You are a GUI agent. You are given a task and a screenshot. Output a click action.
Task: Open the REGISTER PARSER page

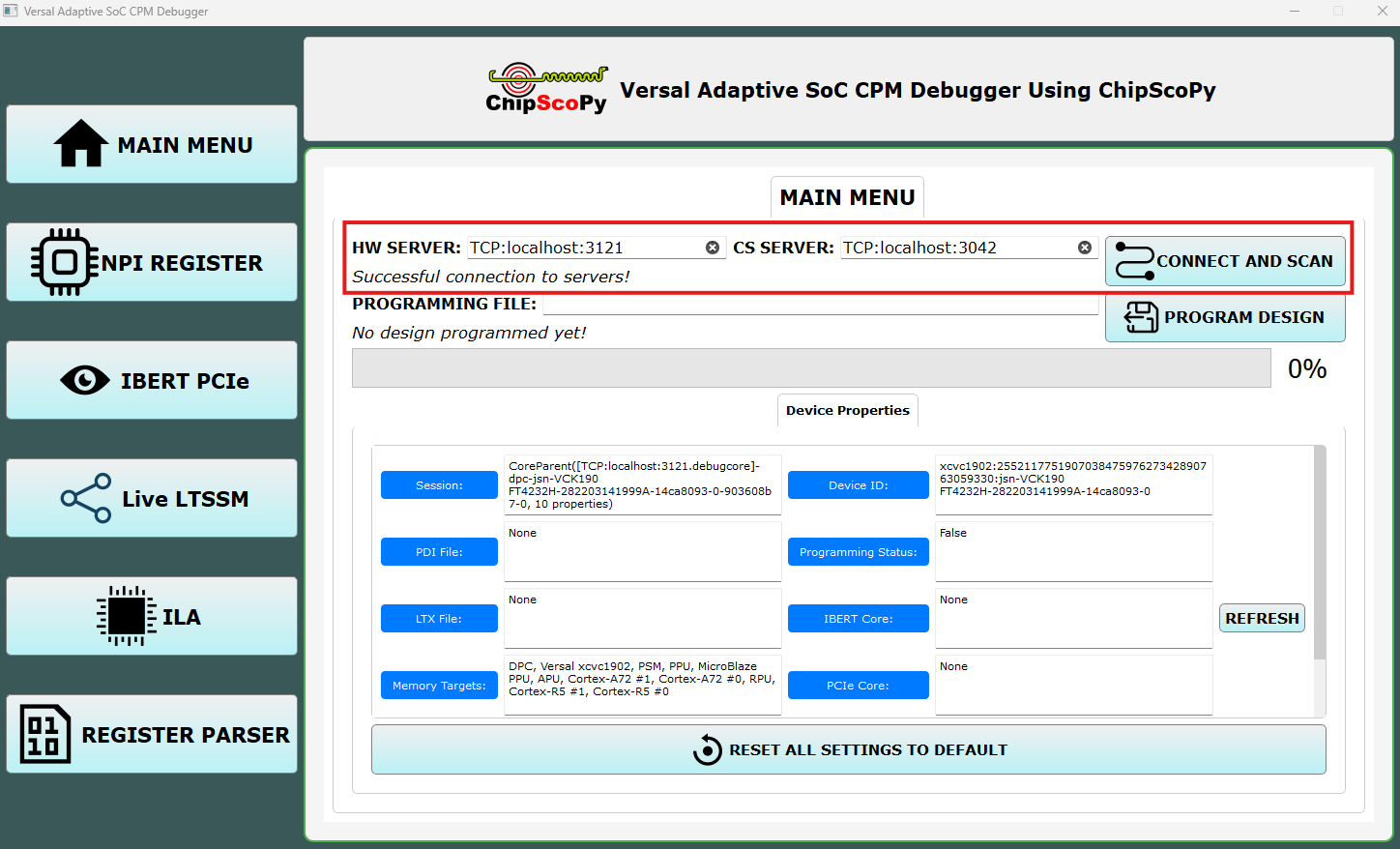click(152, 734)
